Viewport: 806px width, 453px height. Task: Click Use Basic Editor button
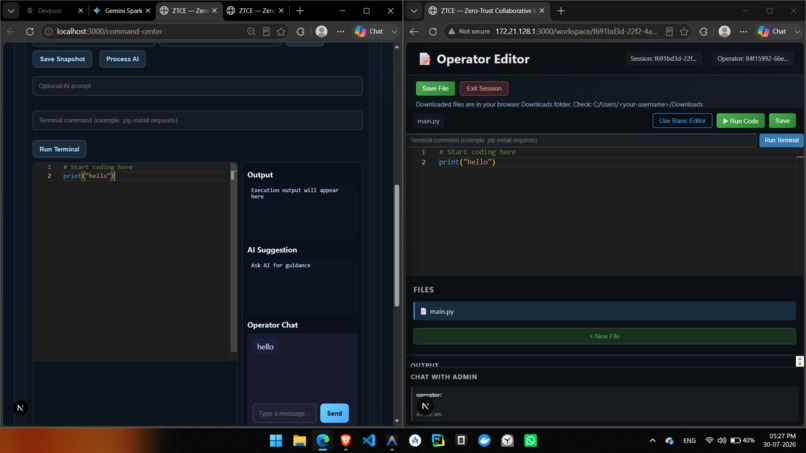(x=682, y=121)
